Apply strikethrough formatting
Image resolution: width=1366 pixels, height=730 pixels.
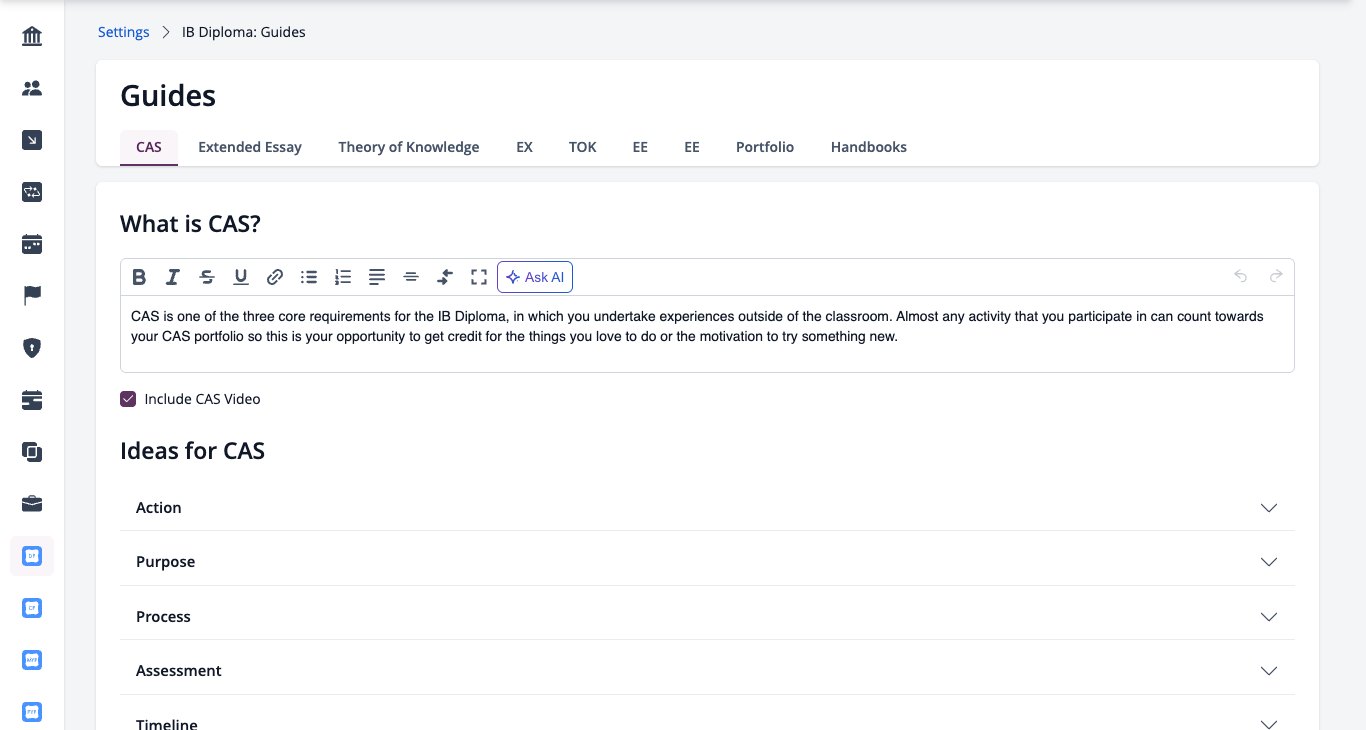207,277
